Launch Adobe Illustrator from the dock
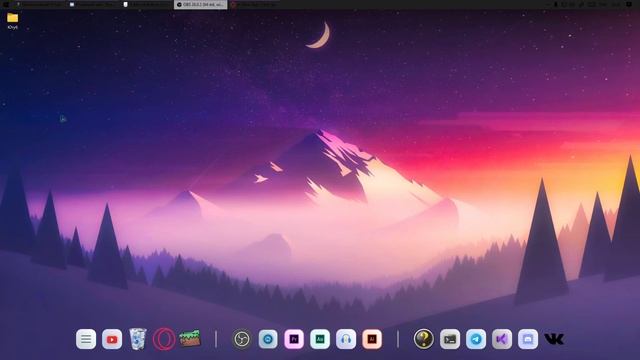Viewport: 640px width, 360px height. [x=372, y=339]
